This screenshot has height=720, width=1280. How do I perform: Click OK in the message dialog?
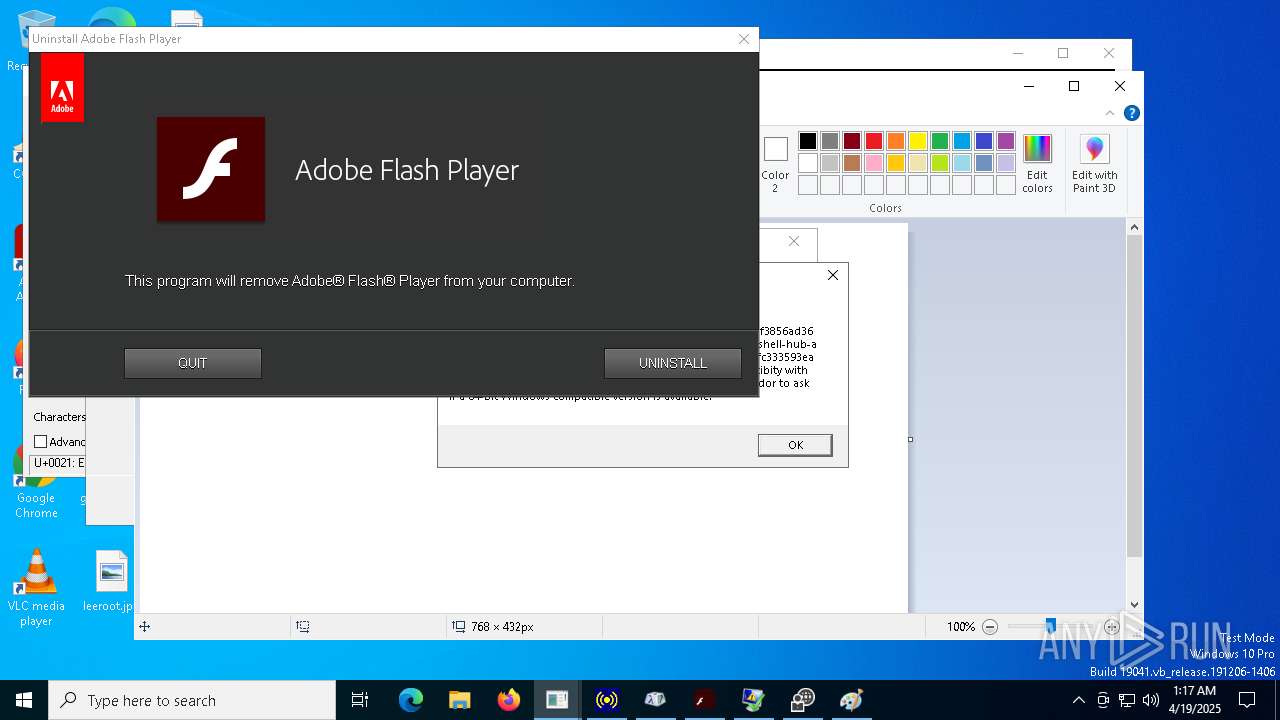[795, 445]
